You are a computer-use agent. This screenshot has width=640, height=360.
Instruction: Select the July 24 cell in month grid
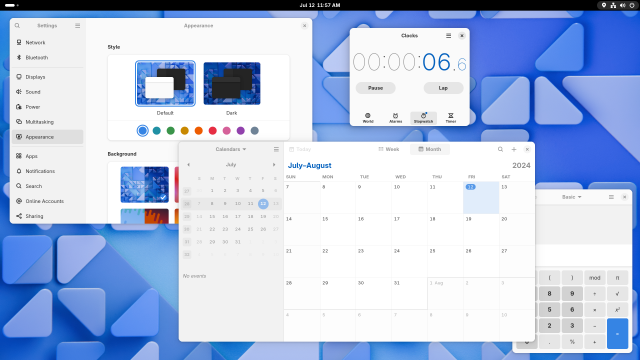(x=410, y=262)
